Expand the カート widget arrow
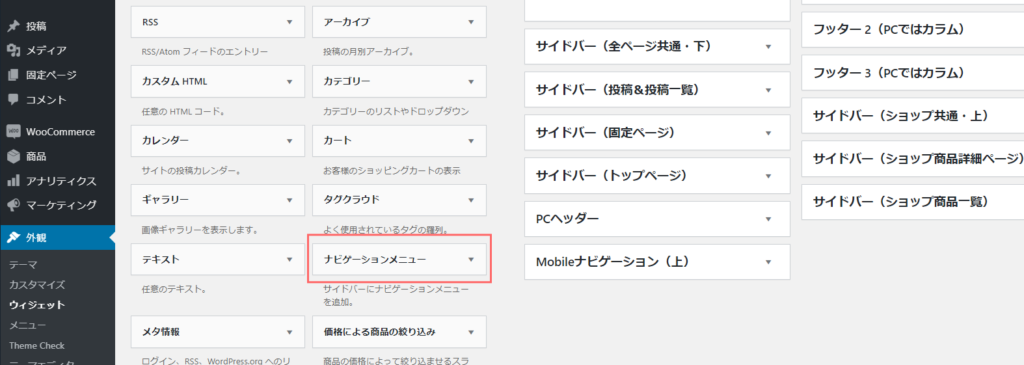Screen dimensions: 1024x365 pyautogui.click(x=471, y=140)
